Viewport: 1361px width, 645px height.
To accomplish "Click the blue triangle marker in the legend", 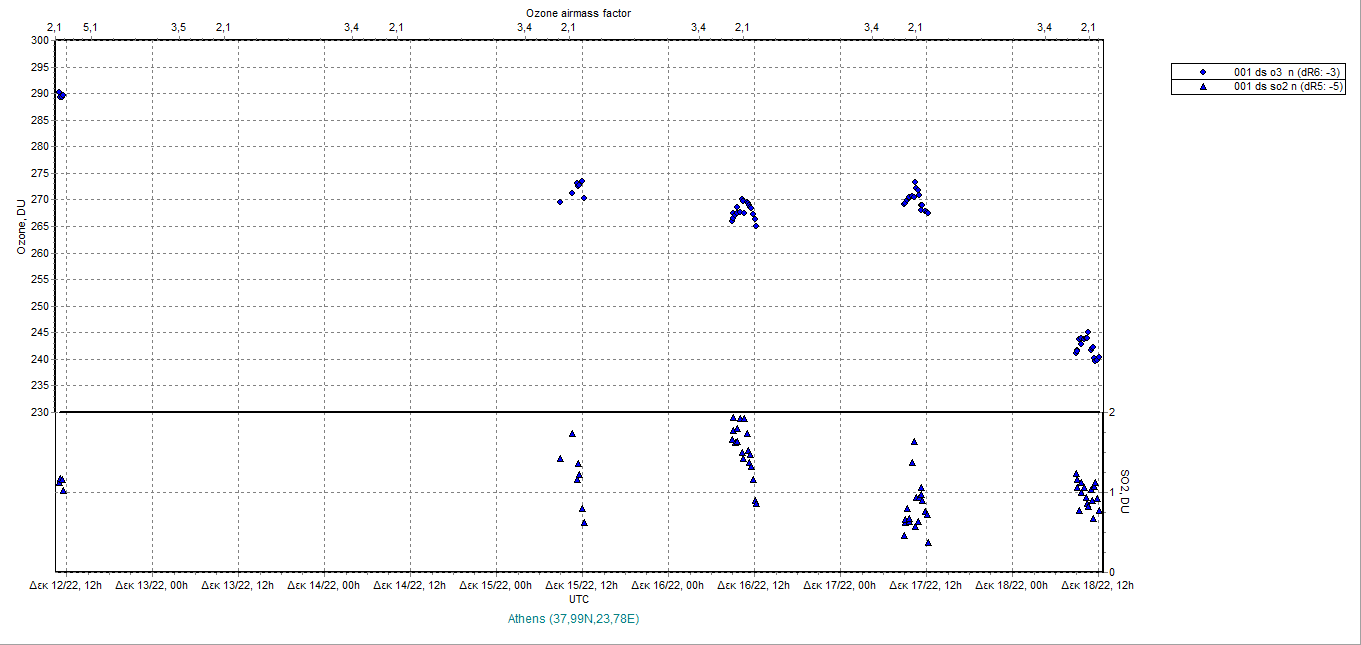I will click(x=1203, y=87).
